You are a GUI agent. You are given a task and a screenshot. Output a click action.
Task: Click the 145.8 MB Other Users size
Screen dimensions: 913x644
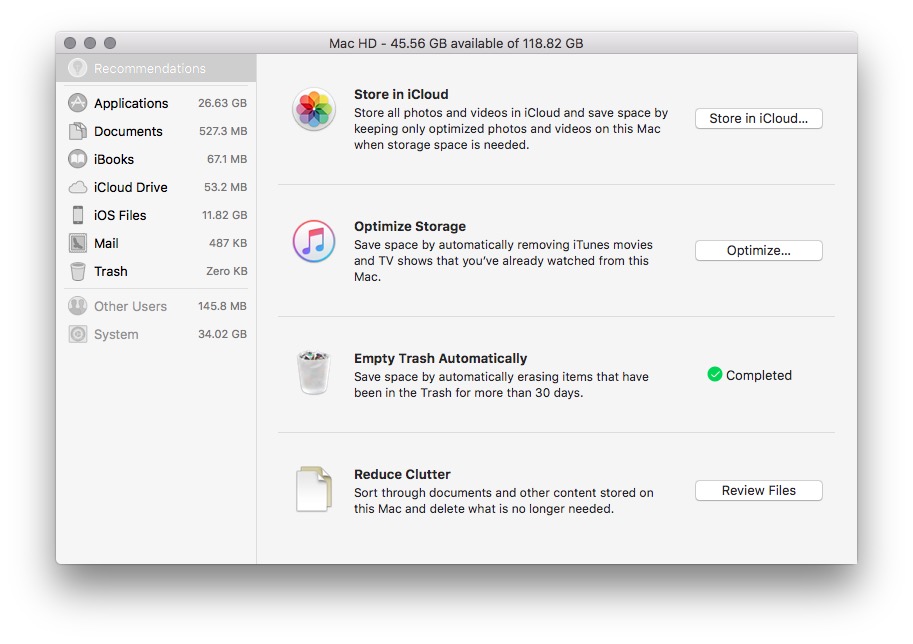[x=222, y=306]
